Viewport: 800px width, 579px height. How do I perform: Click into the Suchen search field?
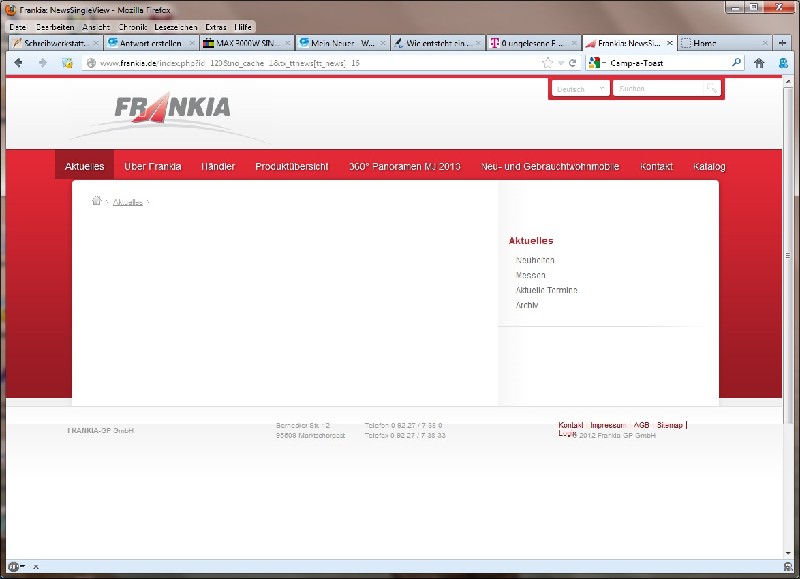click(658, 89)
